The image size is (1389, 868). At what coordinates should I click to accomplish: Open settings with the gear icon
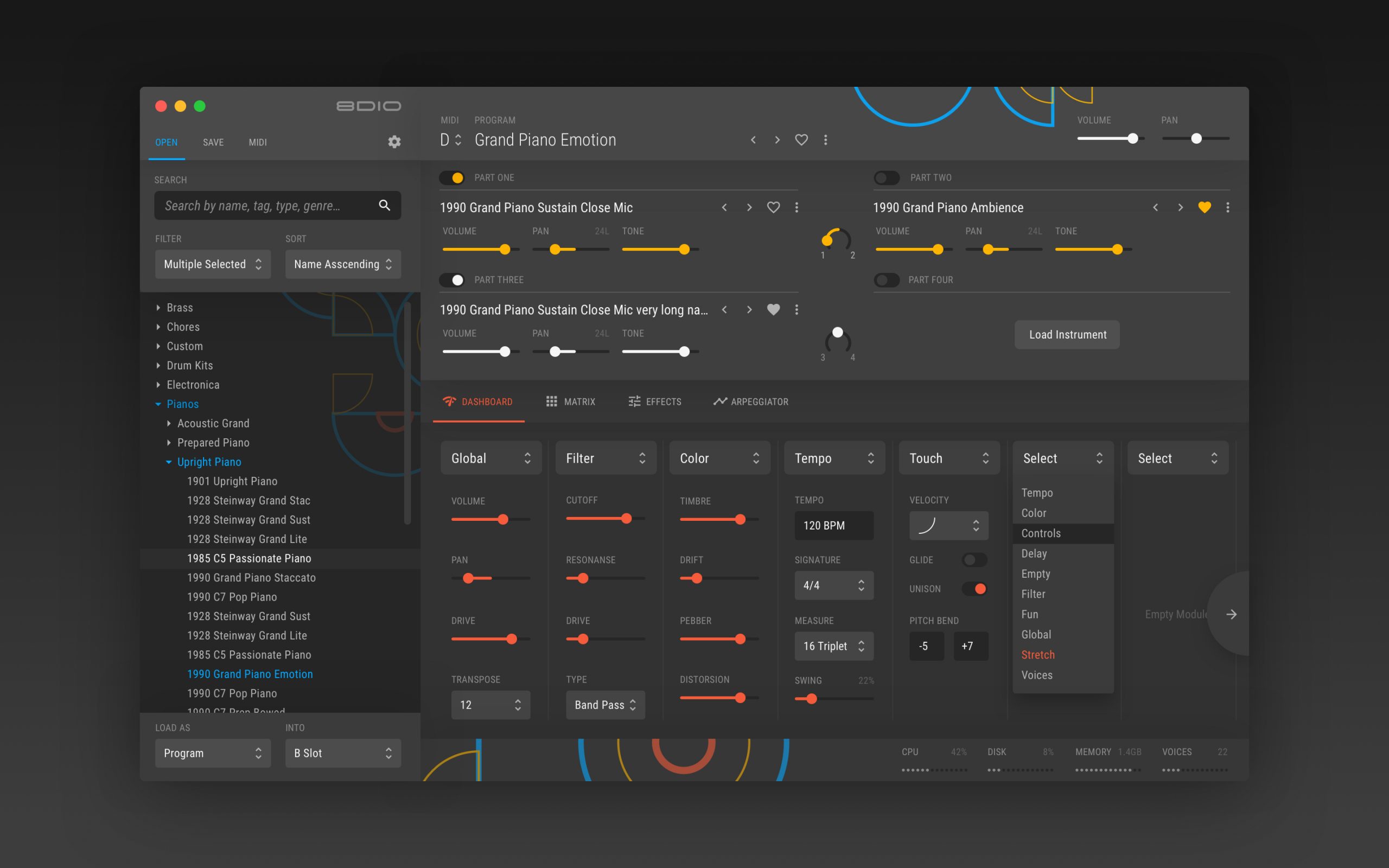coord(394,142)
